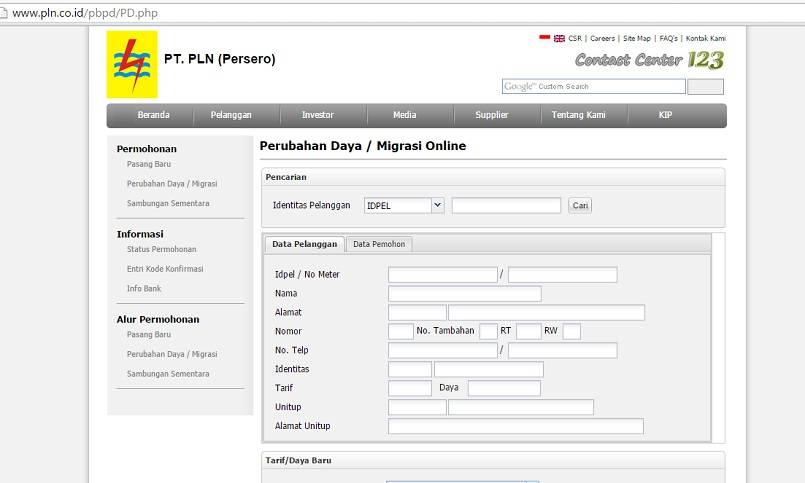Switch language with the UK flag icon
Screen dimensions: 805x483
(559, 38)
